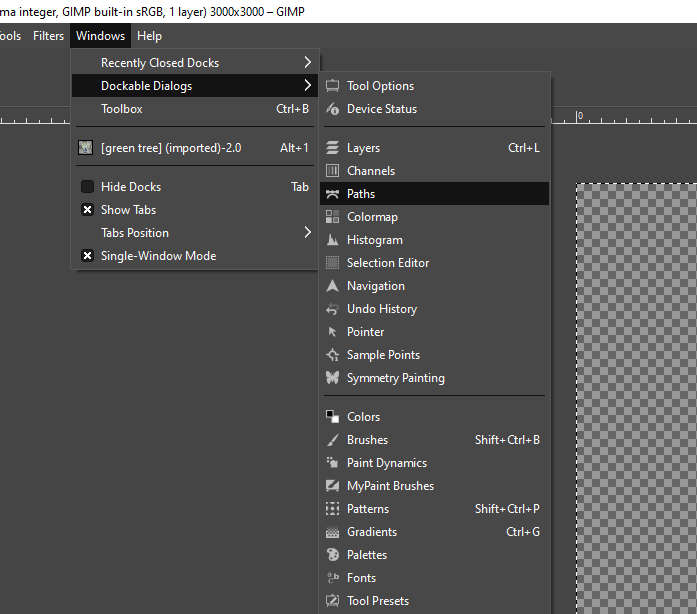Screen dimensions: 697x614
Task: Click the Gradients icon
Action: click(332, 532)
